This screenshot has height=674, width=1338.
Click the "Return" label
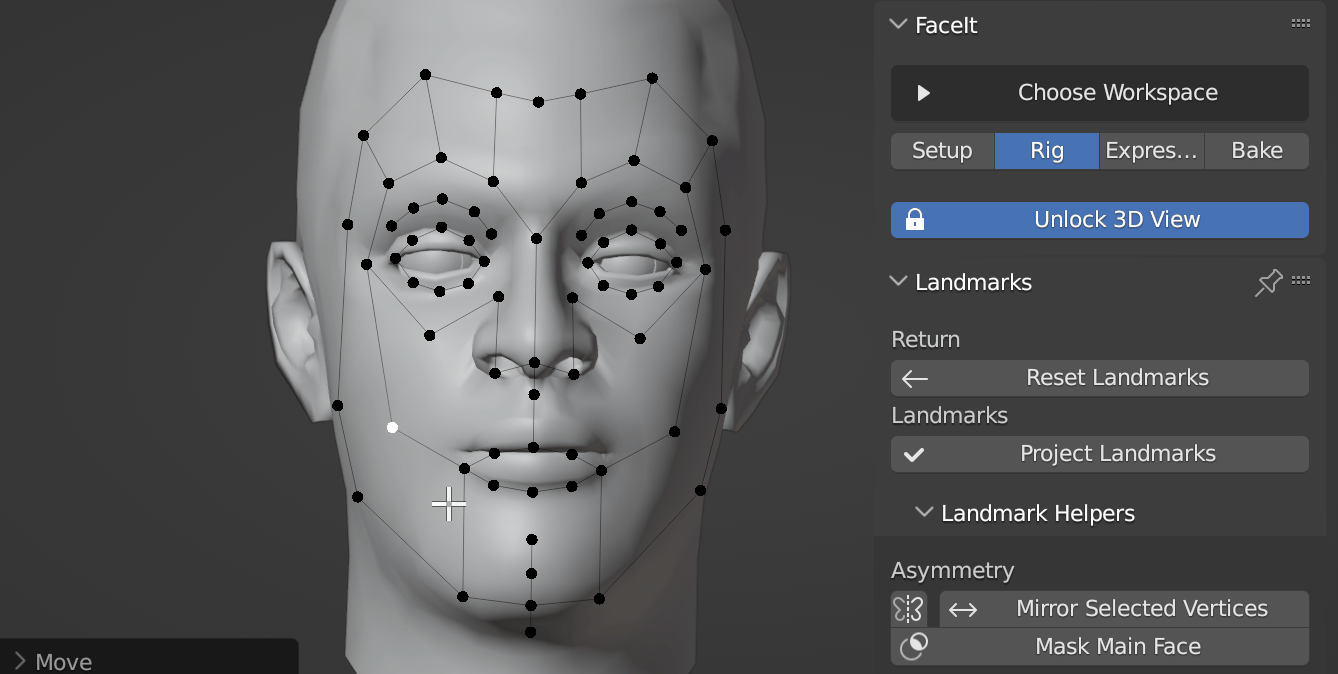(x=925, y=340)
